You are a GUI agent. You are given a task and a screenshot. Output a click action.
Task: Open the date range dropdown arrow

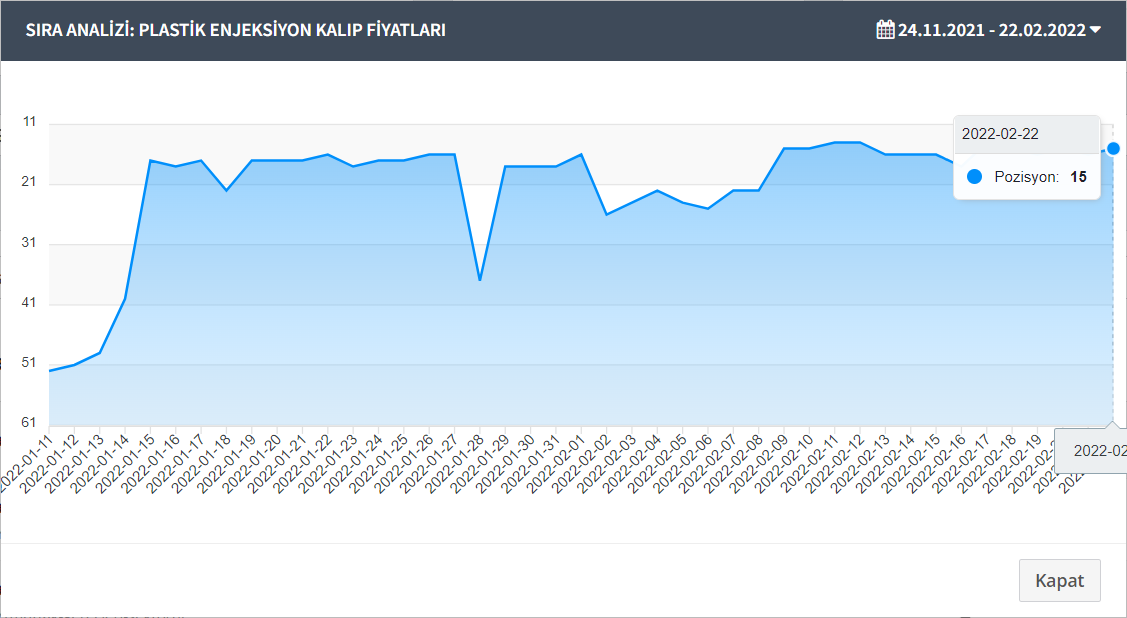click(1095, 30)
